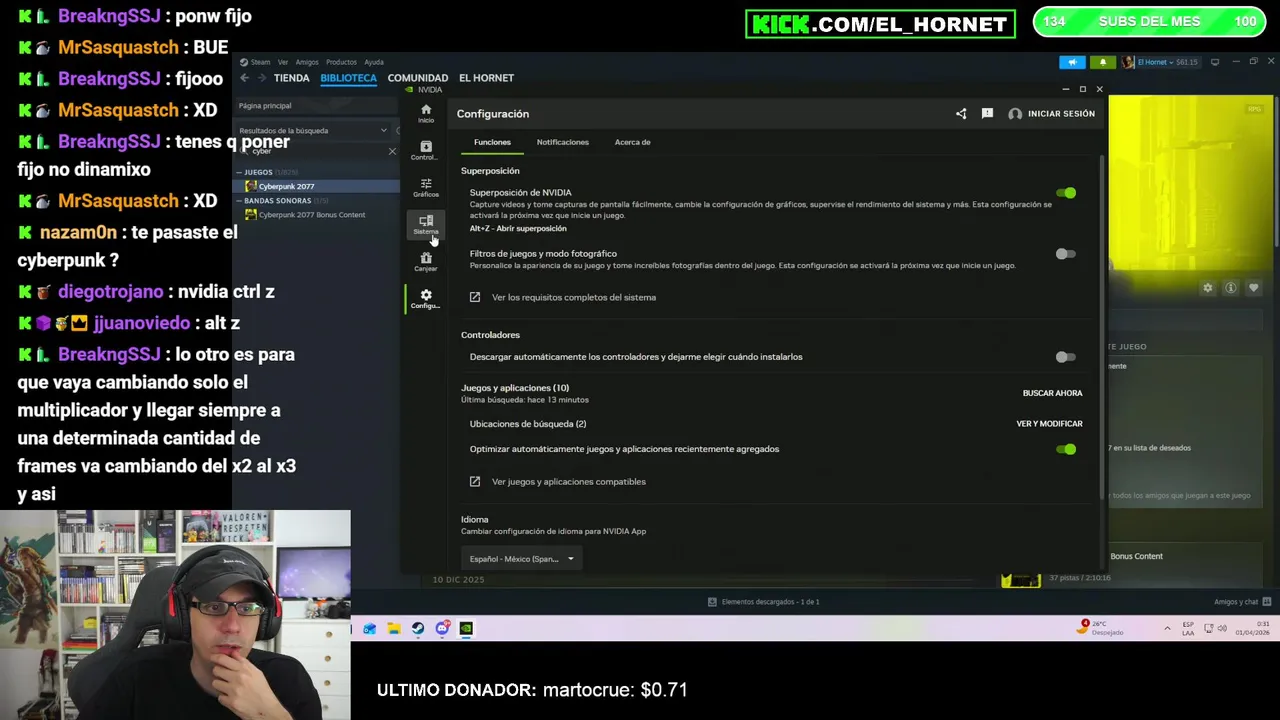Click VER Y MODIFICAR button
Screen dimensions: 1280x720
click(x=1049, y=424)
